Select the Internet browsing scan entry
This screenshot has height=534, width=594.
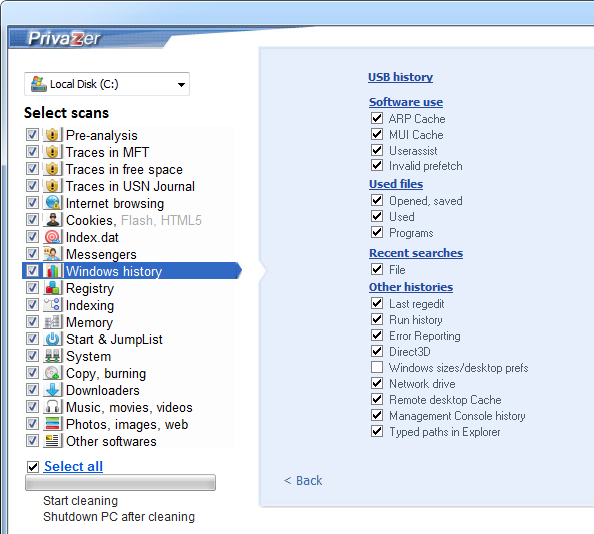(115, 203)
